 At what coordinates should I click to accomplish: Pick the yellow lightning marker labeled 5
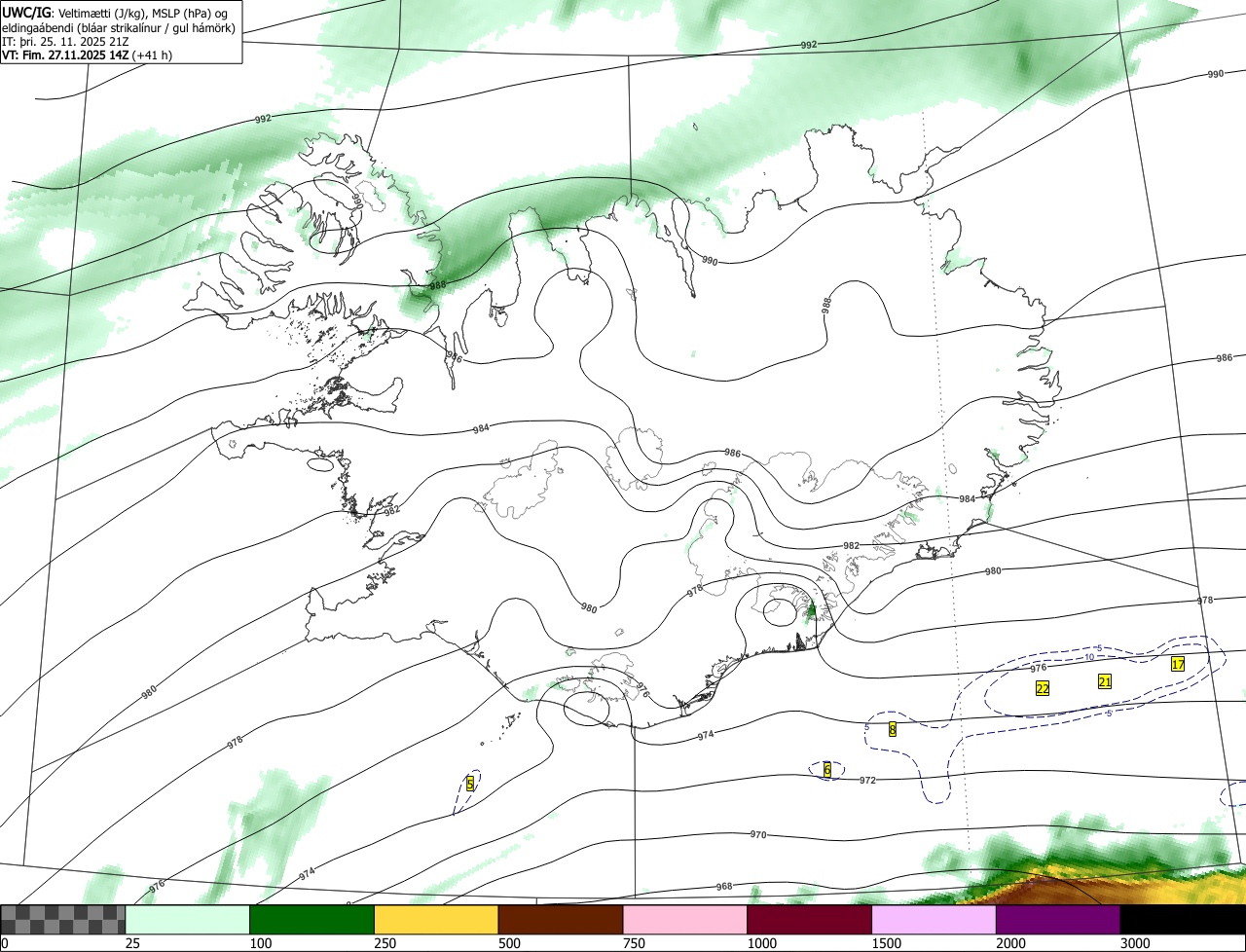[x=470, y=784]
